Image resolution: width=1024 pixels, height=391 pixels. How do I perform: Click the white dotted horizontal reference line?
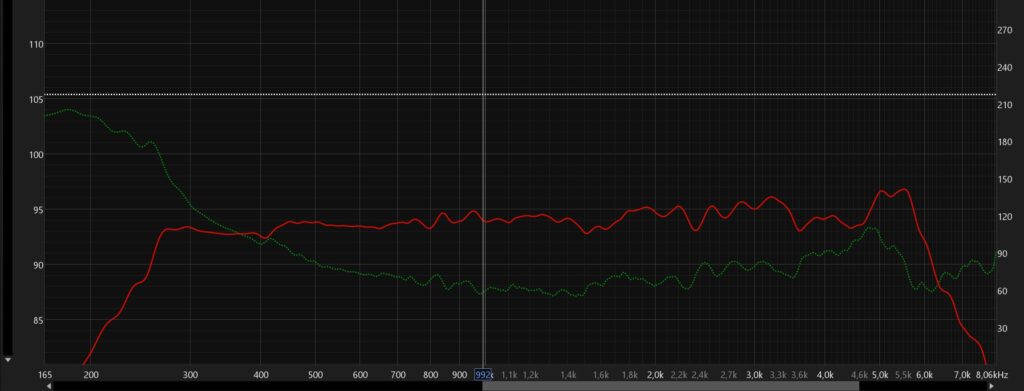pyautogui.click(x=520, y=95)
